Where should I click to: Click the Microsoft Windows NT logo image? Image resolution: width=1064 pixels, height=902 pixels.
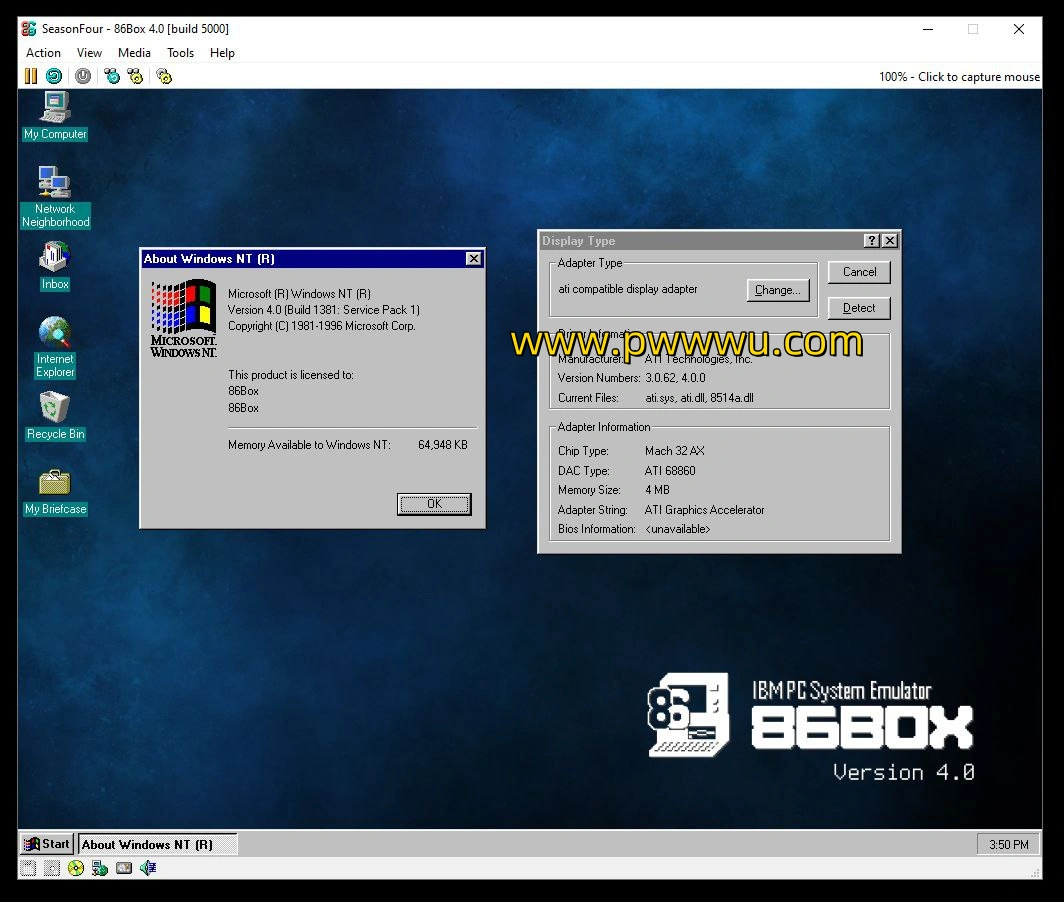click(x=184, y=319)
